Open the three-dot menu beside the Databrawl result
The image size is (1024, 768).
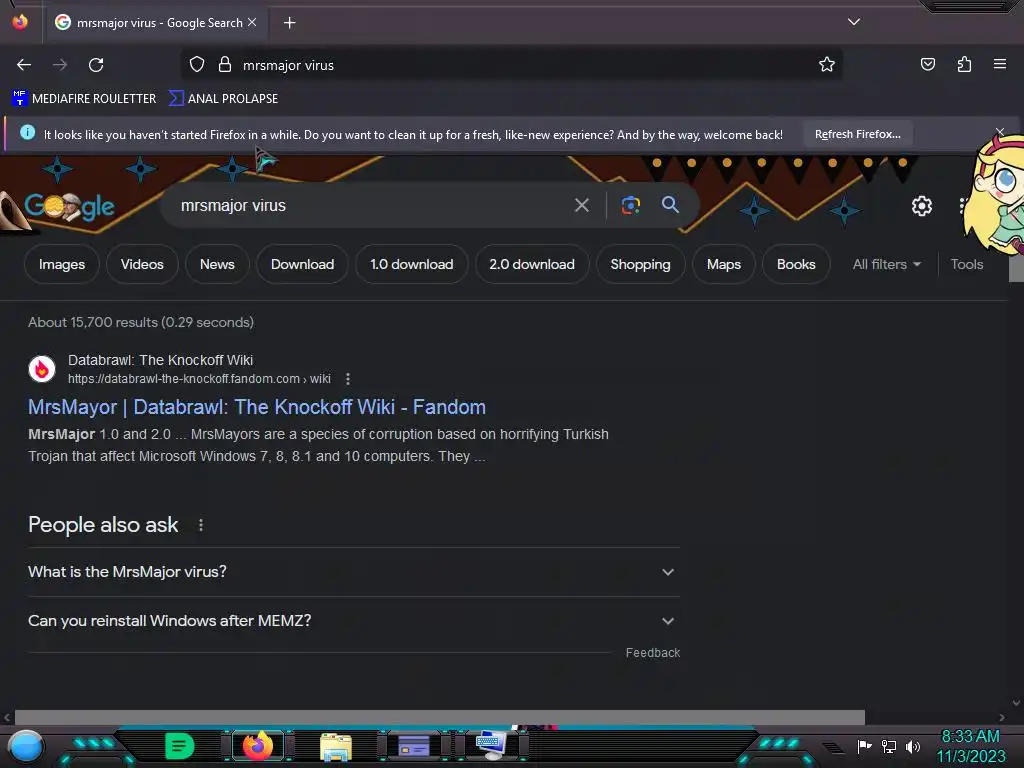[x=347, y=379]
